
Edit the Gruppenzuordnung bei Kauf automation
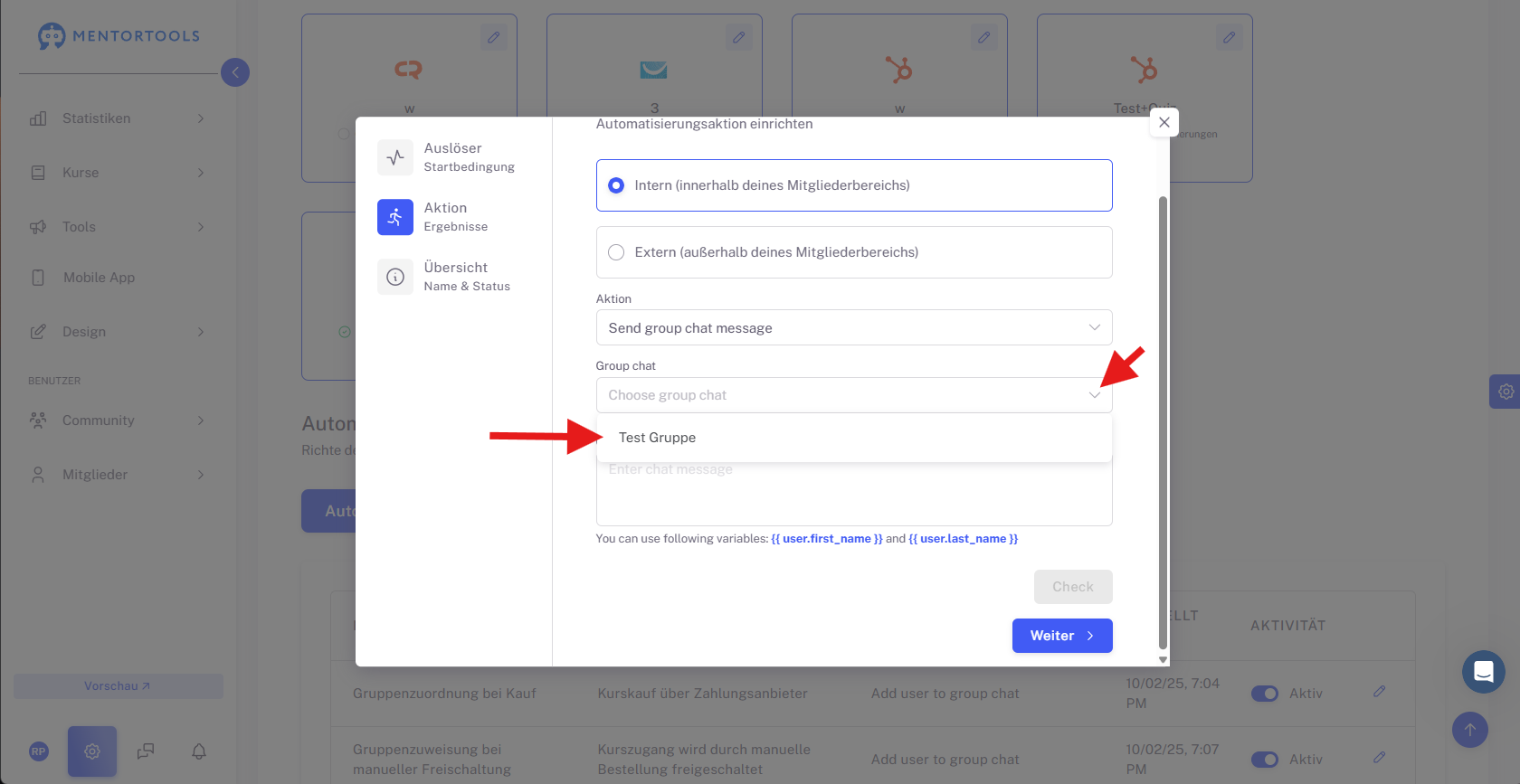pyautogui.click(x=1380, y=692)
